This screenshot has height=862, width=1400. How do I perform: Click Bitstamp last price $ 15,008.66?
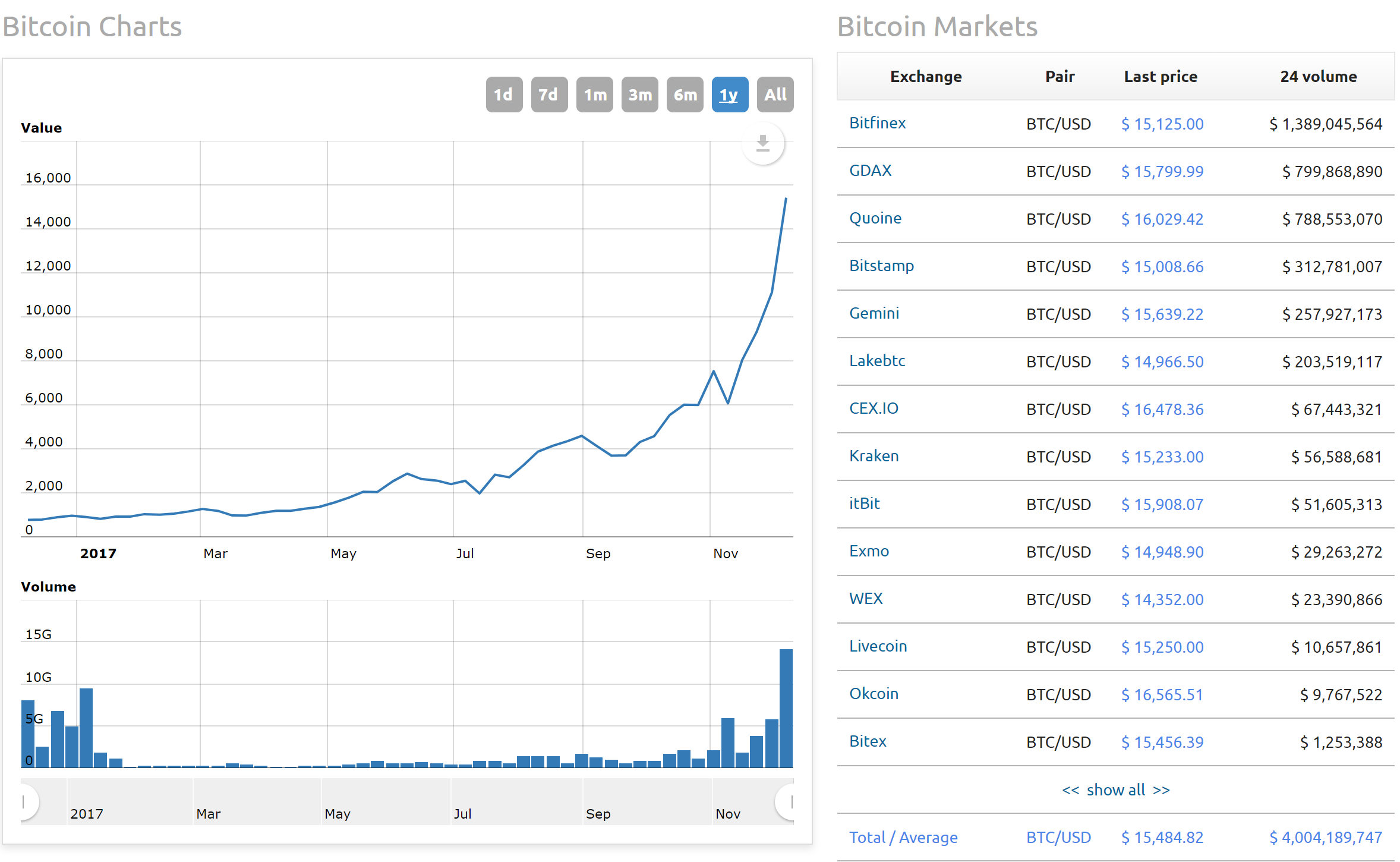[x=1162, y=266]
